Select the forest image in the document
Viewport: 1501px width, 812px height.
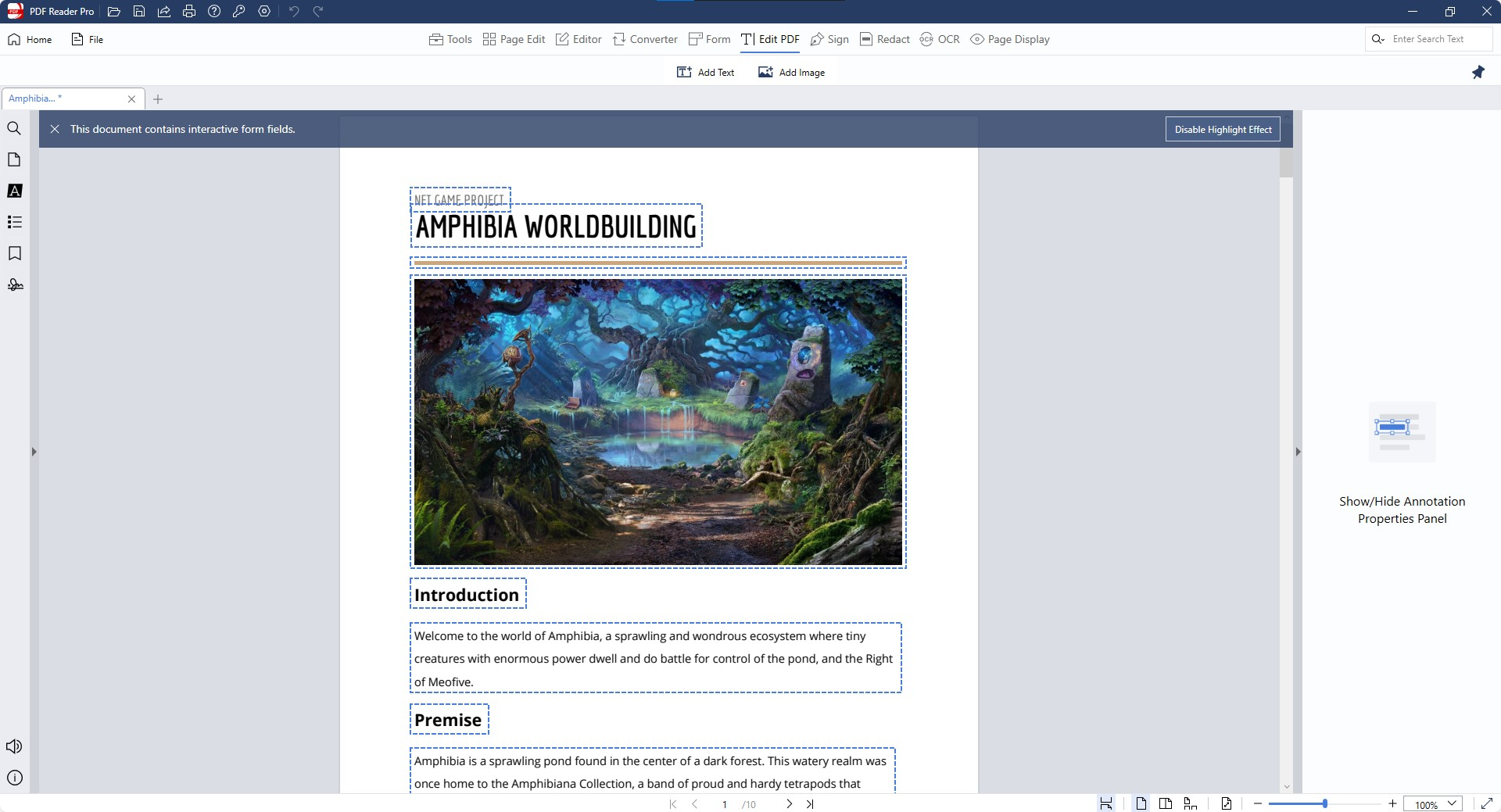pyautogui.click(x=658, y=422)
